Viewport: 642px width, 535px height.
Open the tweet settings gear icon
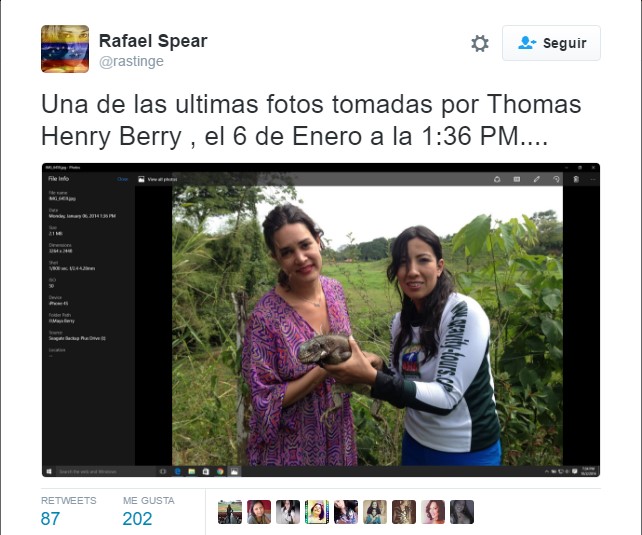(x=480, y=43)
